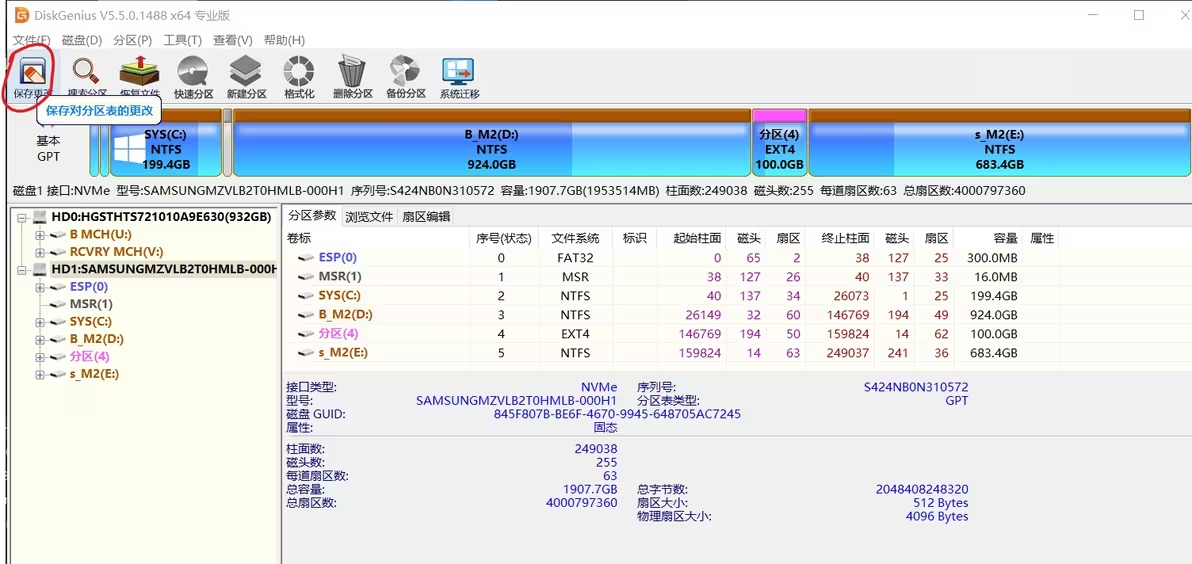The height and width of the screenshot is (564, 1192).
Task: Click the 4096 Bytes physical sector value
Action: (937, 517)
